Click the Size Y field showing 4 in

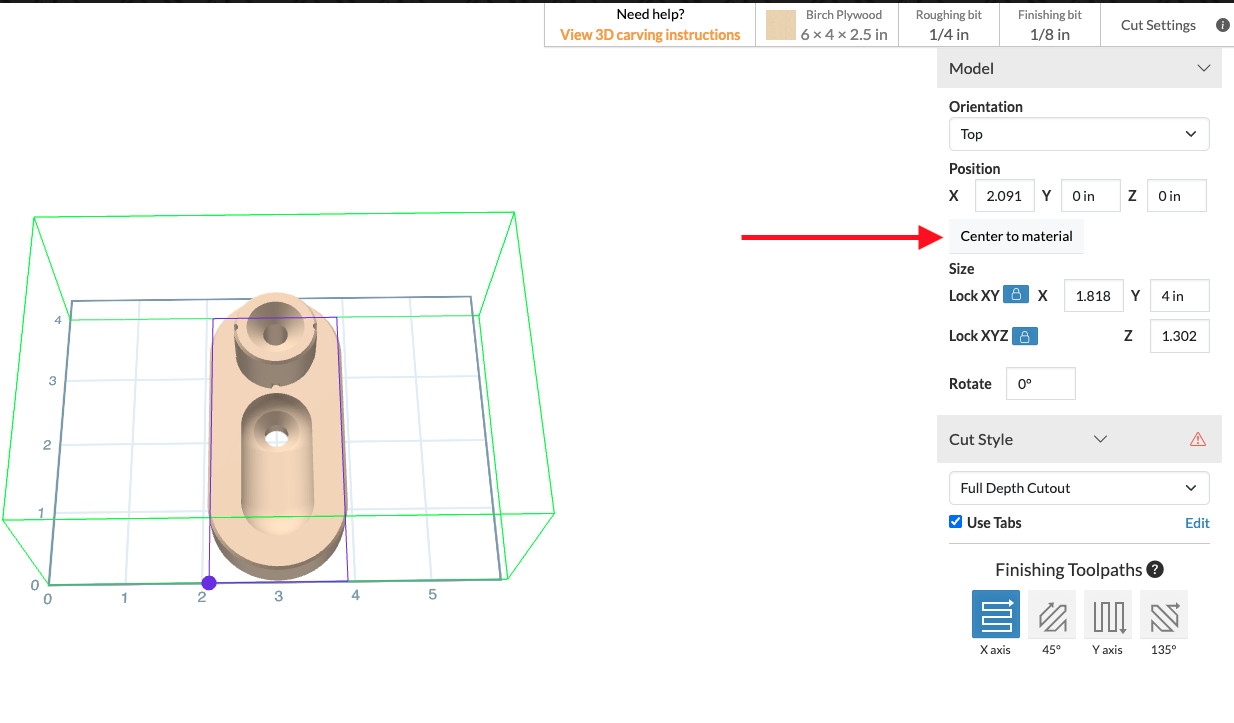1180,296
